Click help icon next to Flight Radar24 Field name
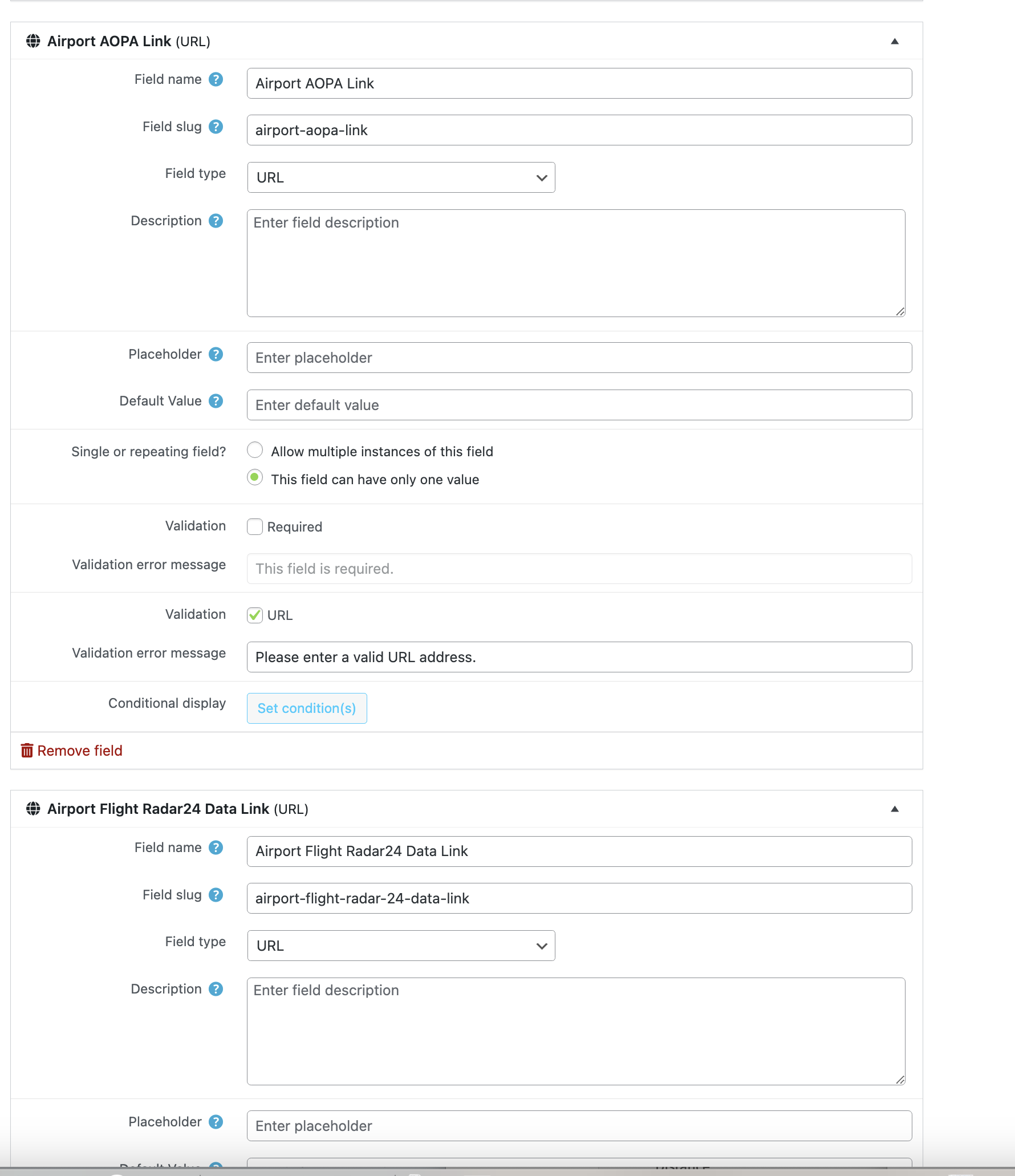Viewport: 1015px width, 1176px height. point(216,847)
